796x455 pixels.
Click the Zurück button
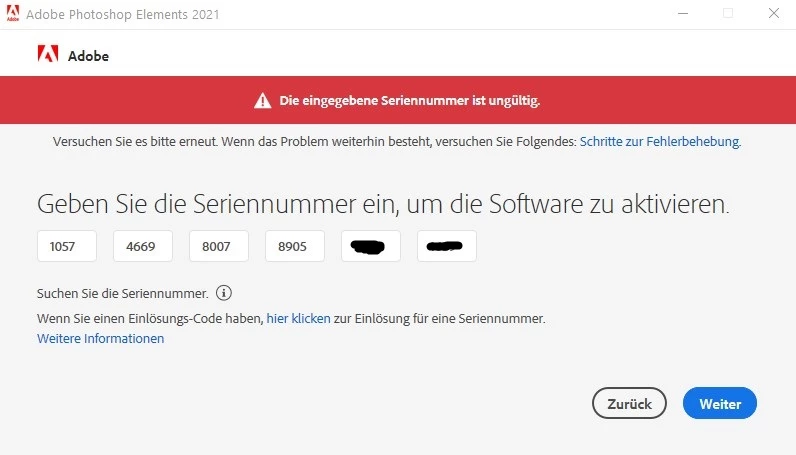tap(629, 403)
